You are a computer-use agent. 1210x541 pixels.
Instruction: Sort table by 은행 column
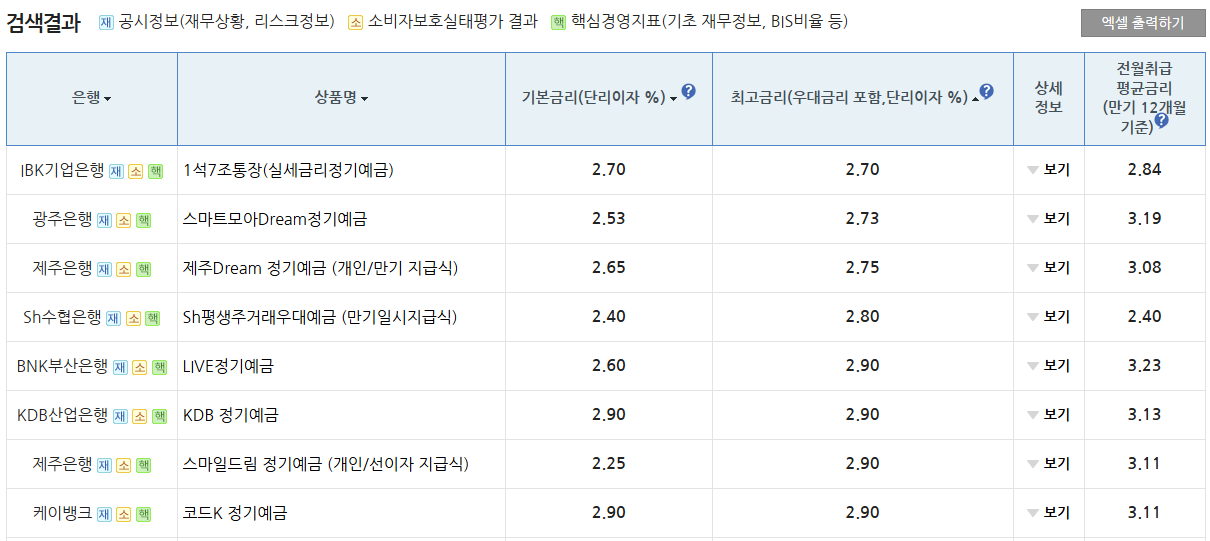pyautogui.click(x=92, y=98)
